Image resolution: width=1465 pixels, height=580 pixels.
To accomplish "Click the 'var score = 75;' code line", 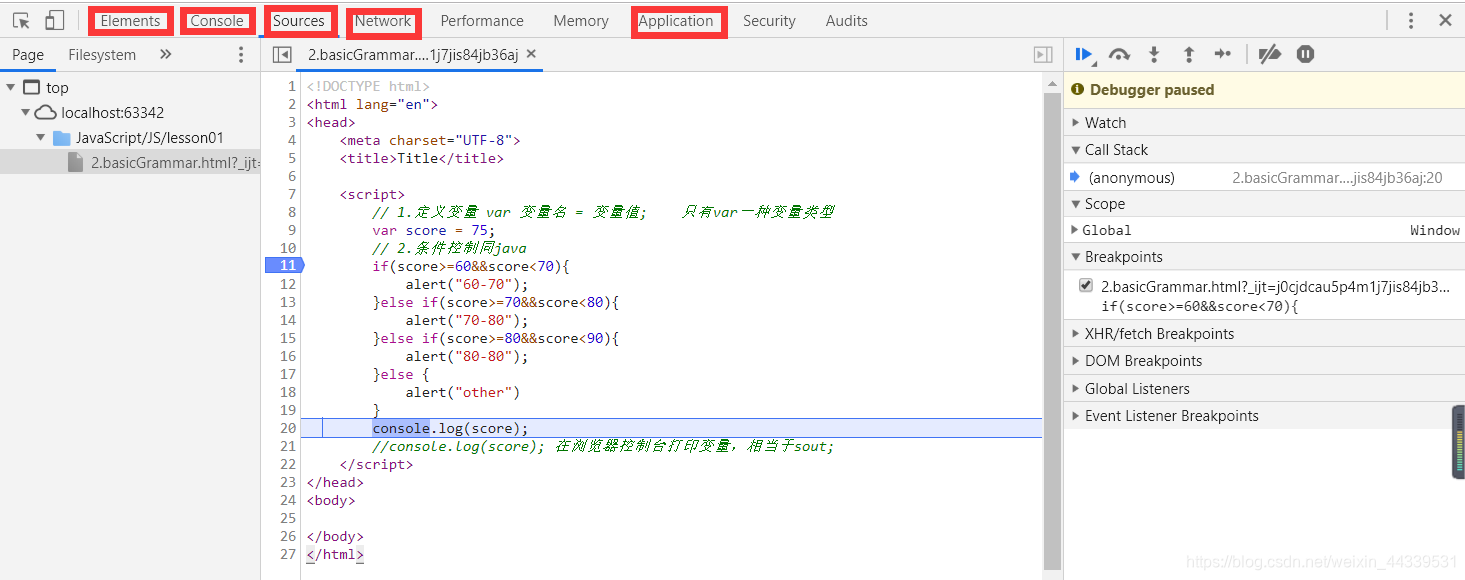I will pos(434,230).
